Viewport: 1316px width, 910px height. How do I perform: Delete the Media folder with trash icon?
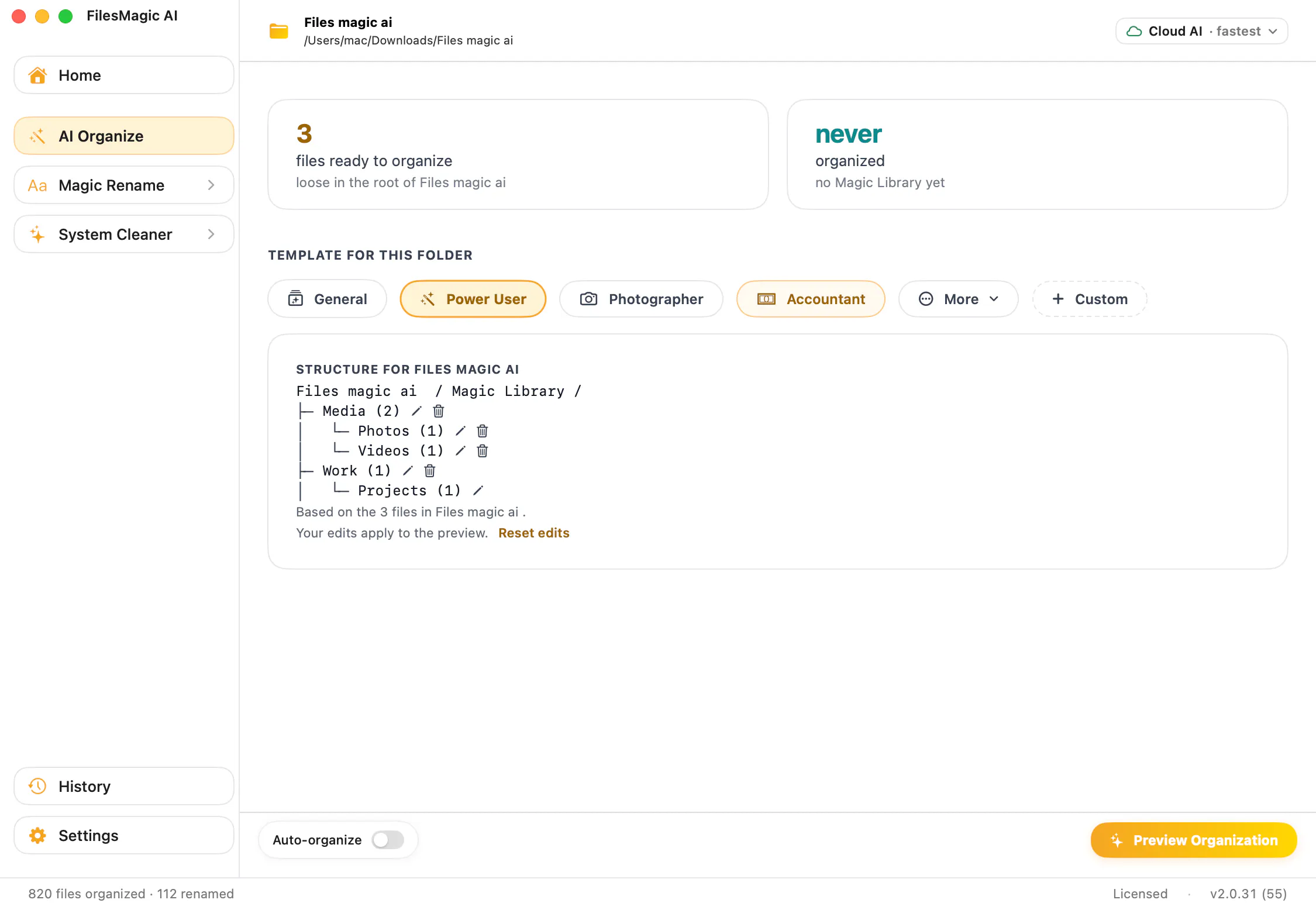tap(439, 411)
